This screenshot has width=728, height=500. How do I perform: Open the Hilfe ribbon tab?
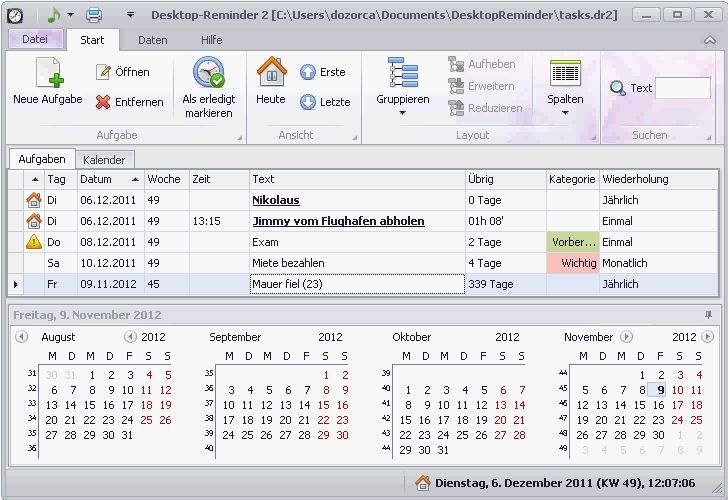pyautogui.click(x=211, y=40)
